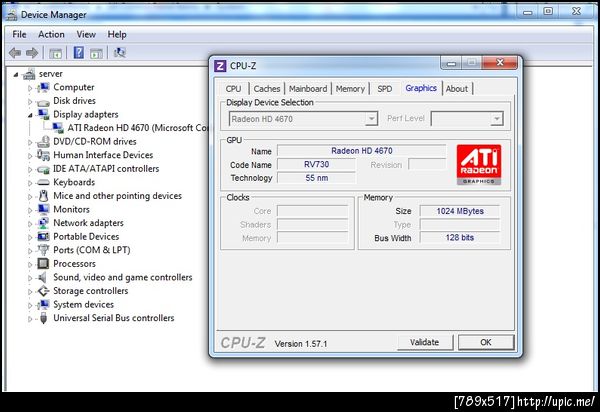Switch to the About tab in CPU-Z
This screenshot has width=600, height=412.
pos(457,89)
